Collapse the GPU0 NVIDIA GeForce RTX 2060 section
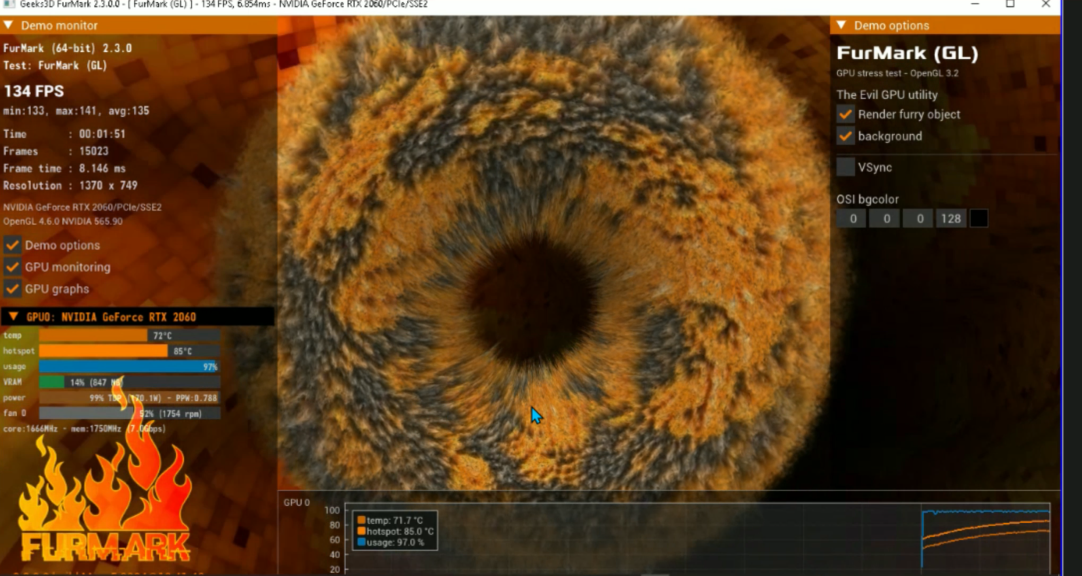 point(13,317)
